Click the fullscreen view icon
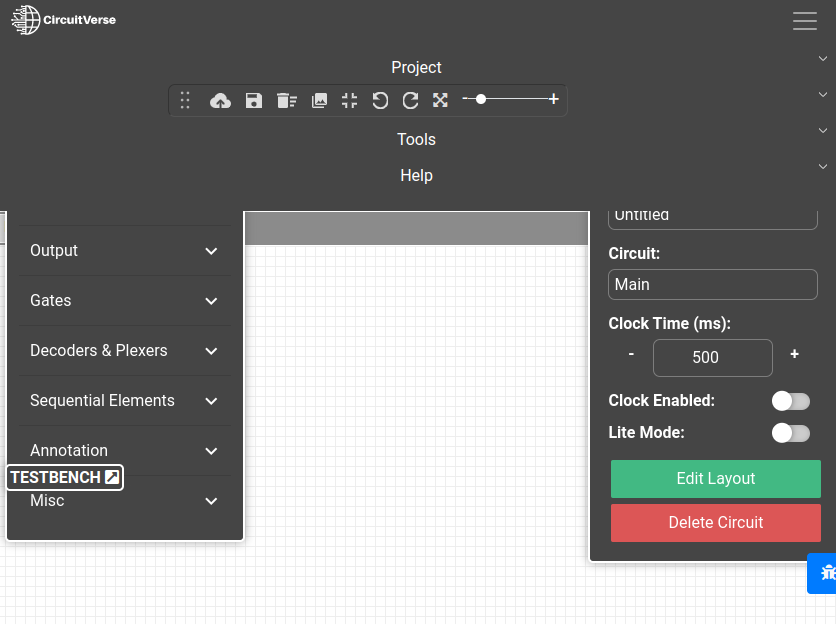 tap(440, 100)
